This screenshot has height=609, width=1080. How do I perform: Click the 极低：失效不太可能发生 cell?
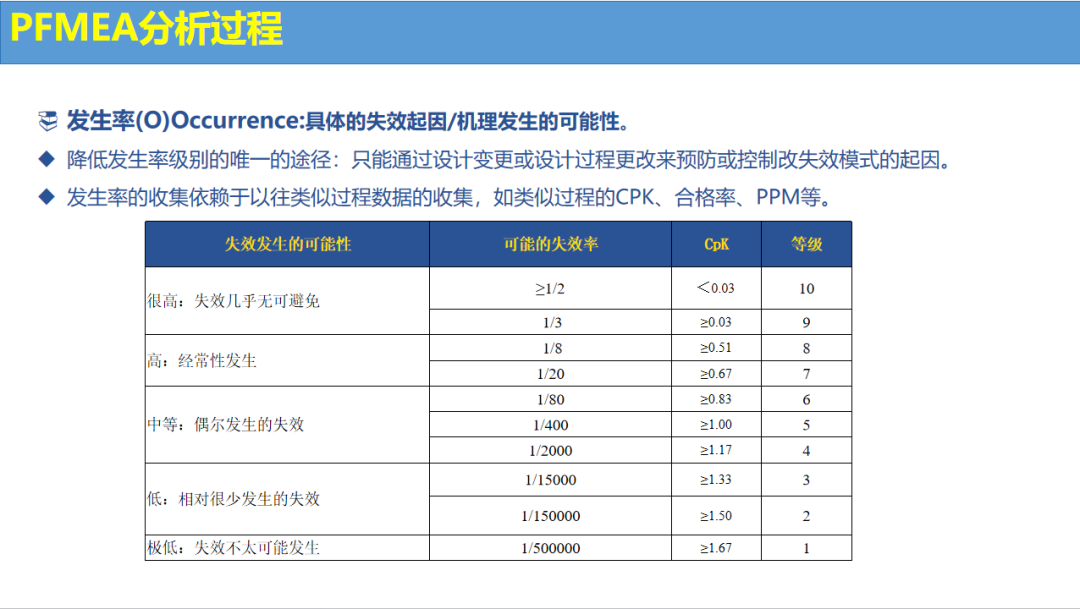234,548
